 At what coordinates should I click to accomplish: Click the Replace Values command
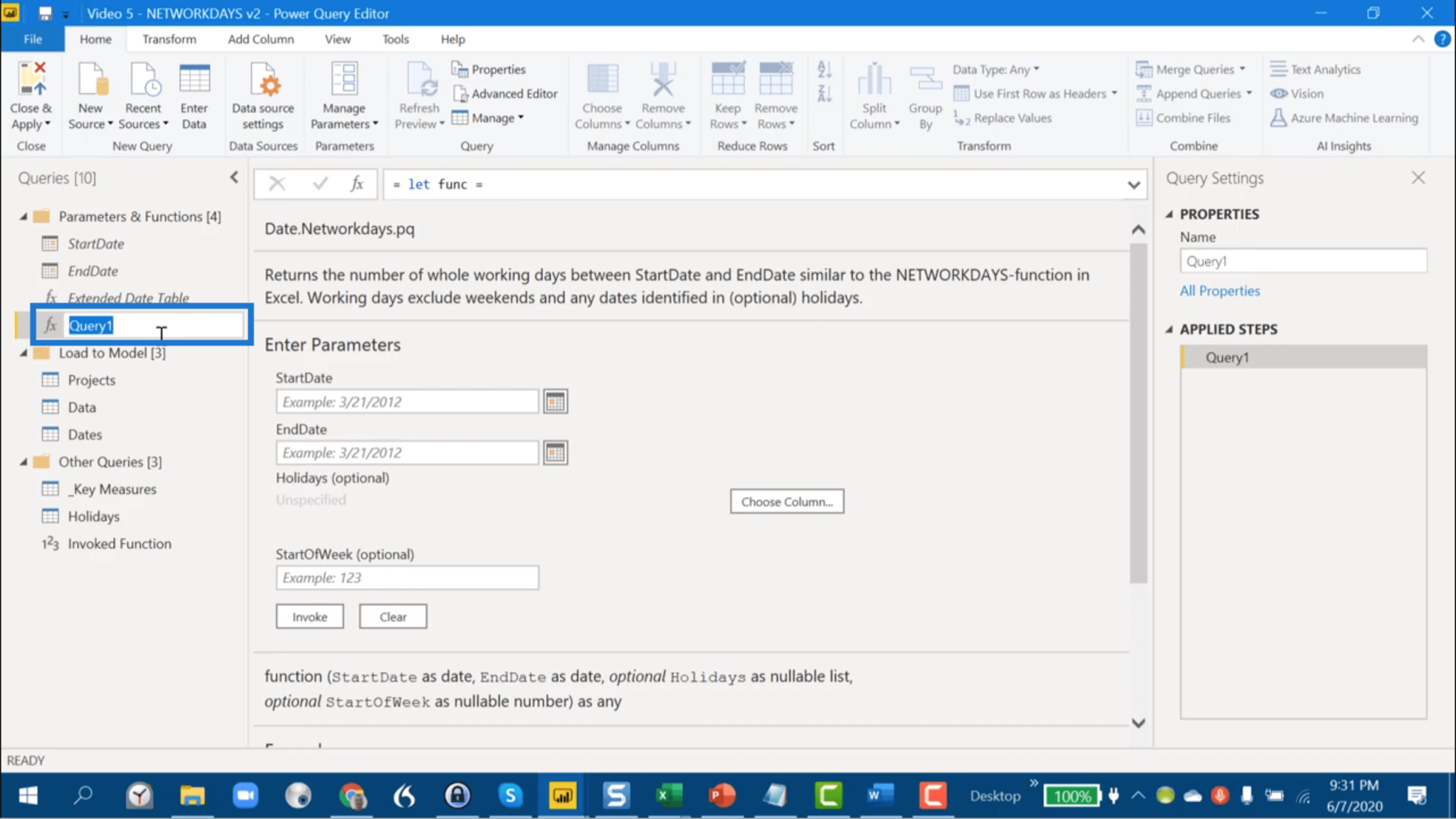(x=1002, y=118)
